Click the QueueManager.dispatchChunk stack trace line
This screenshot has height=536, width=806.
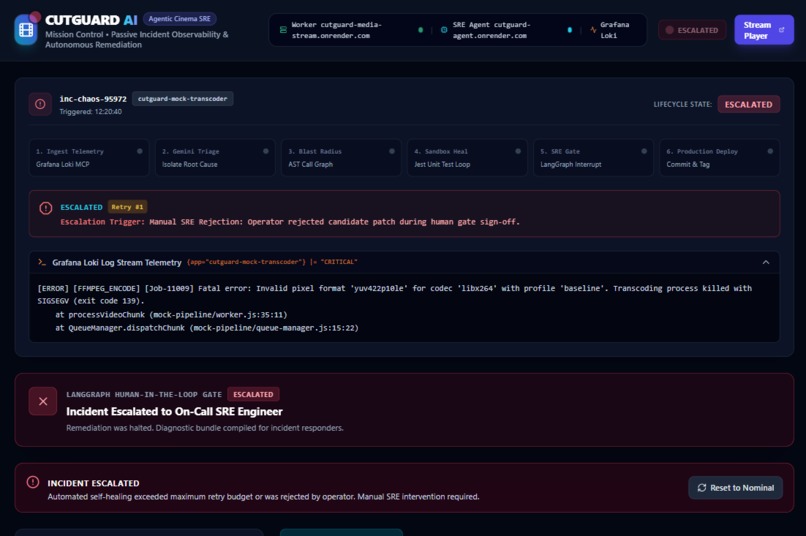pyautogui.click(x=207, y=328)
